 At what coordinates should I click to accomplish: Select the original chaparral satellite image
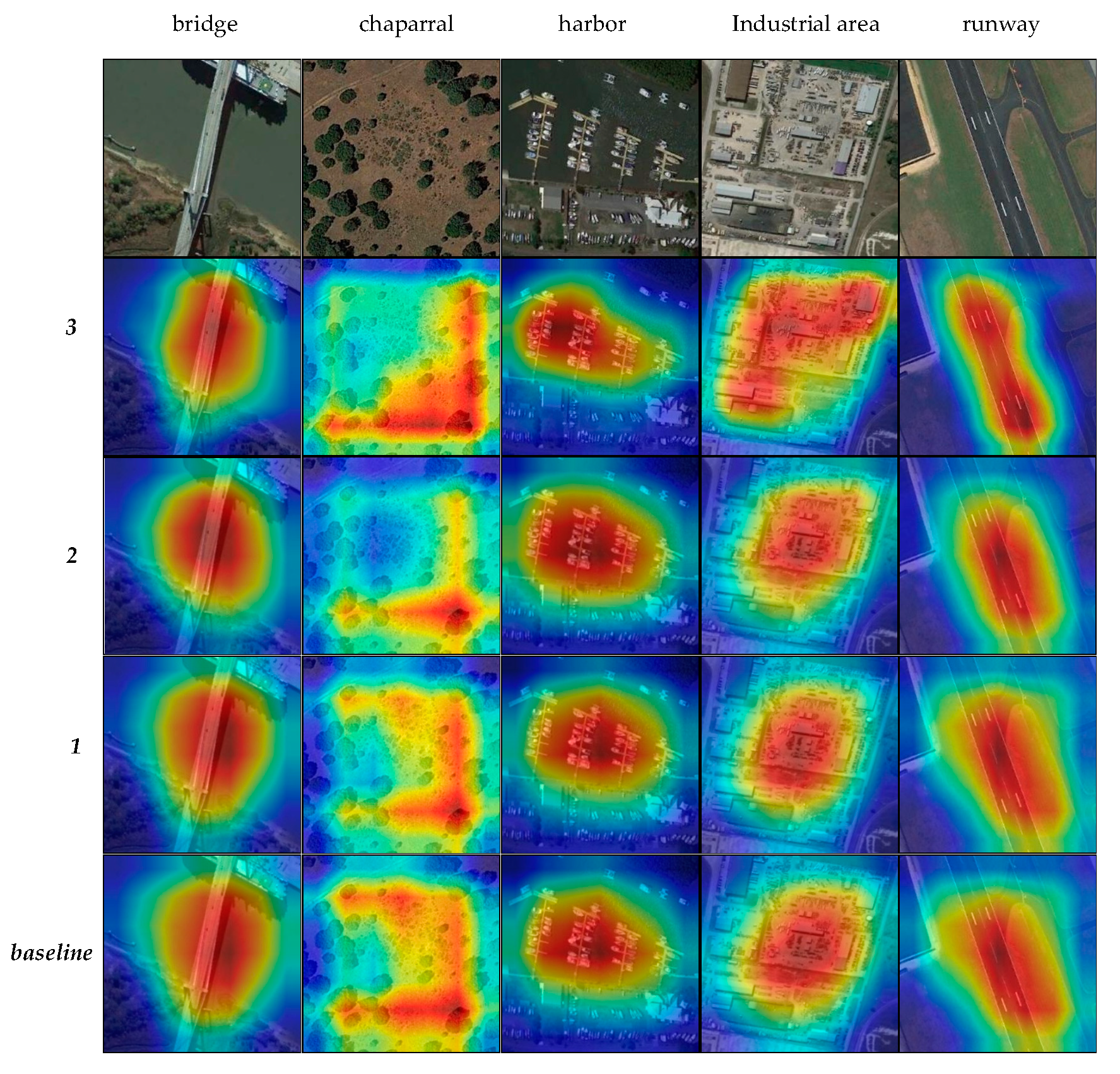[x=401, y=158]
